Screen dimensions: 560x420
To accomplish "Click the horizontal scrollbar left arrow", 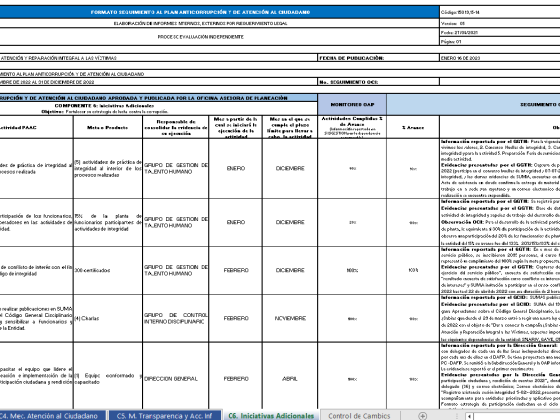I will tap(469, 416).
